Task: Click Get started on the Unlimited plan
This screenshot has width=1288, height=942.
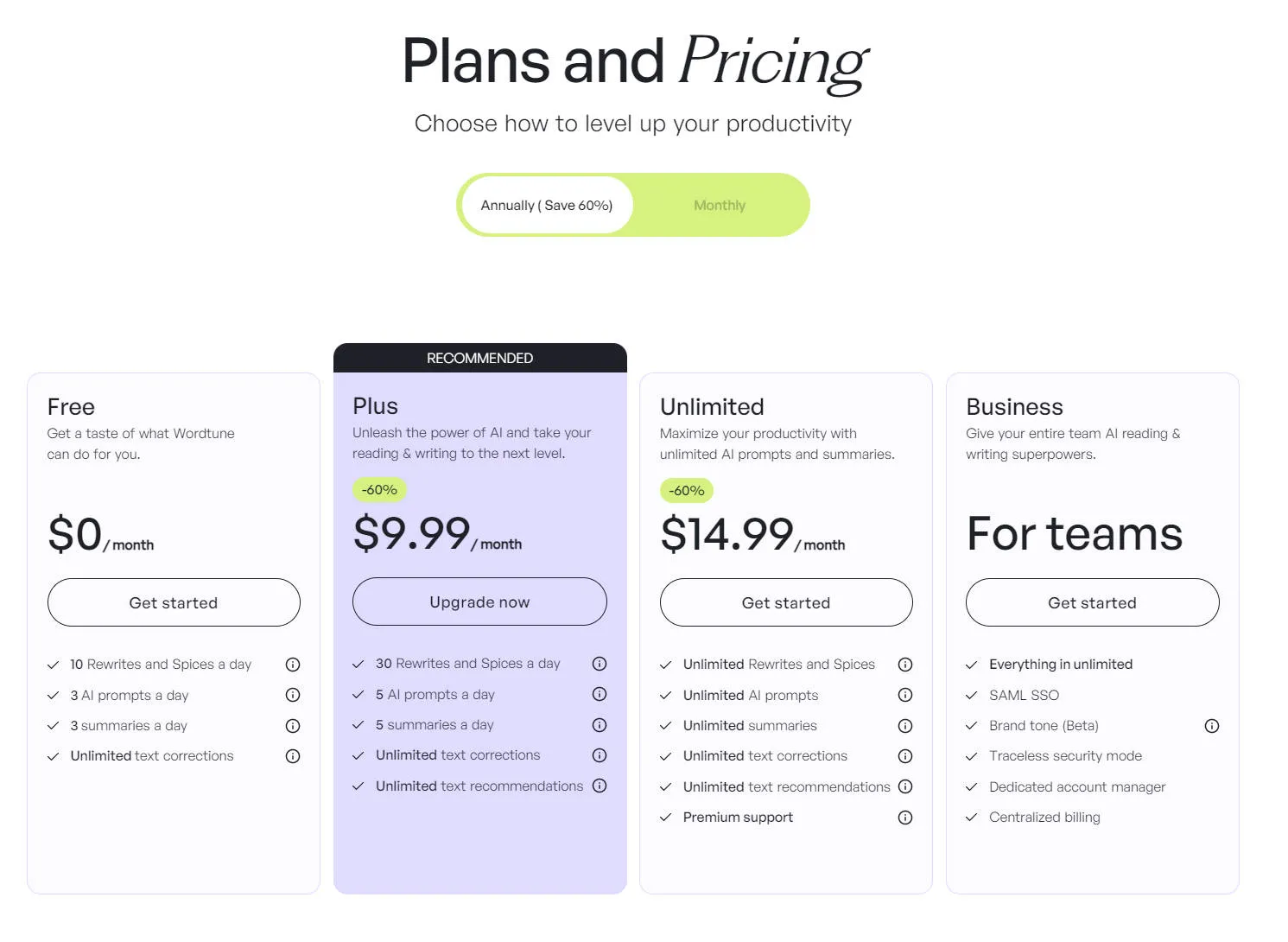Action: point(785,602)
